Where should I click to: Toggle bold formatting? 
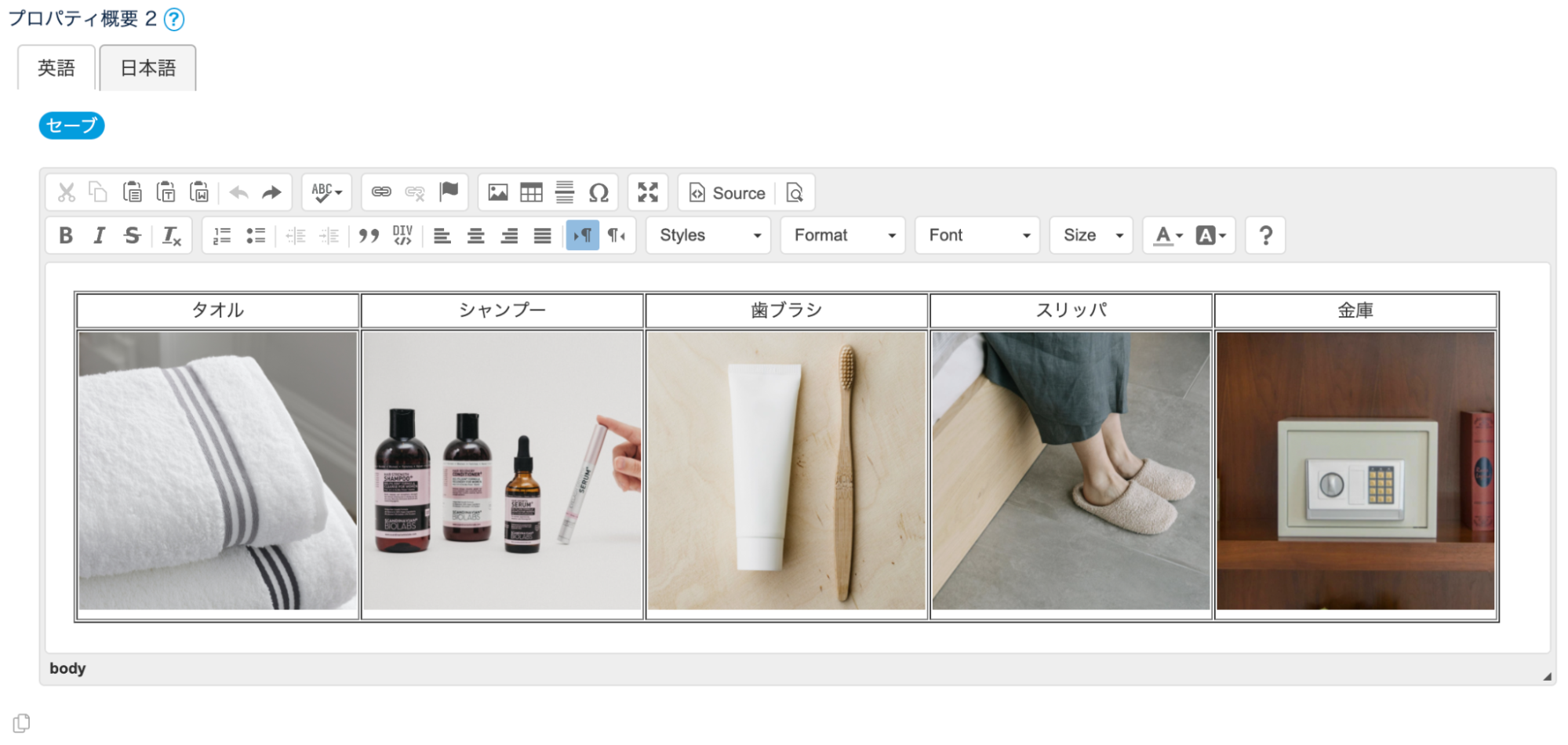[66, 235]
